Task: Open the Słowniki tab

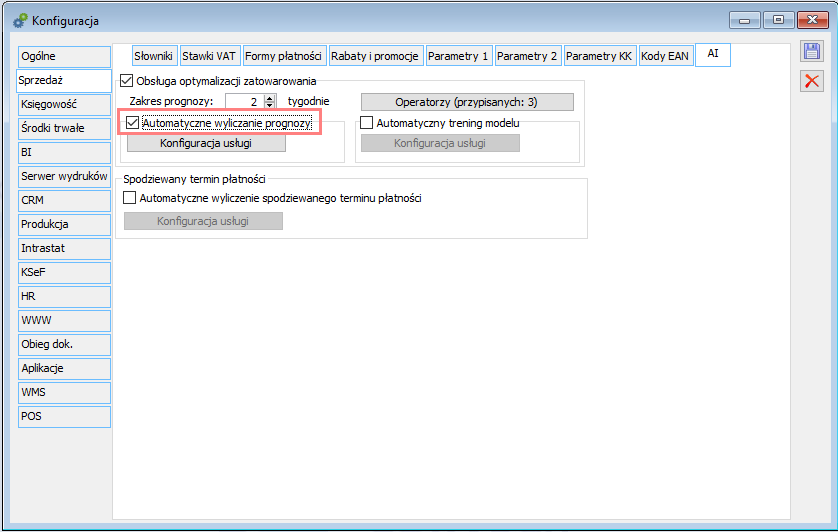Action: (153, 56)
